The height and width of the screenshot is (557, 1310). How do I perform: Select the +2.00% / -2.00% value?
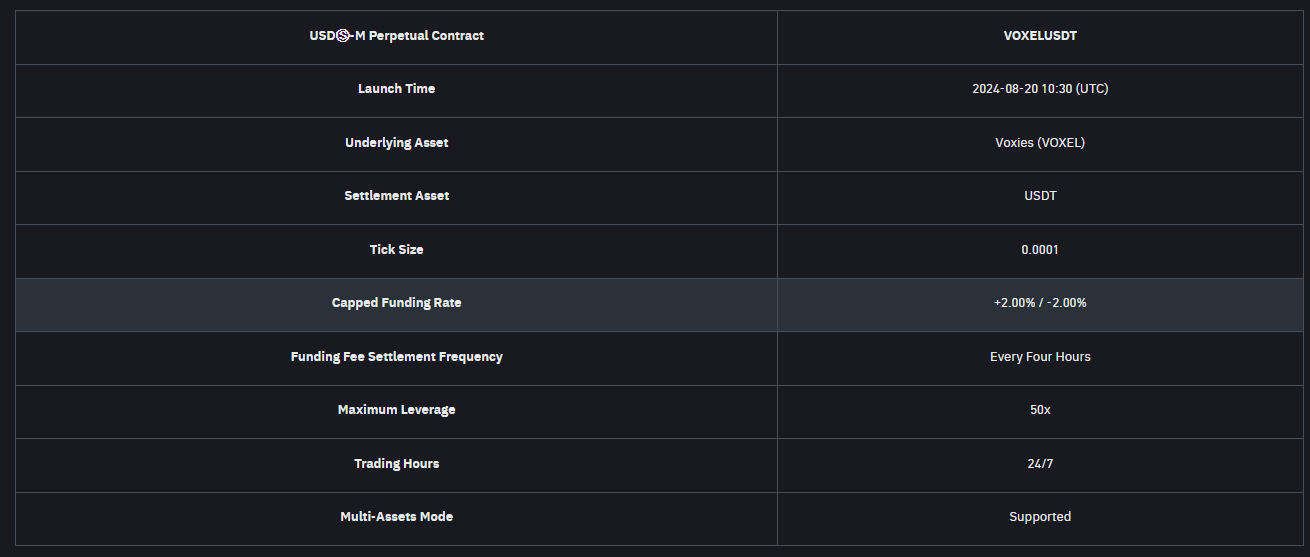(x=1040, y=303)
